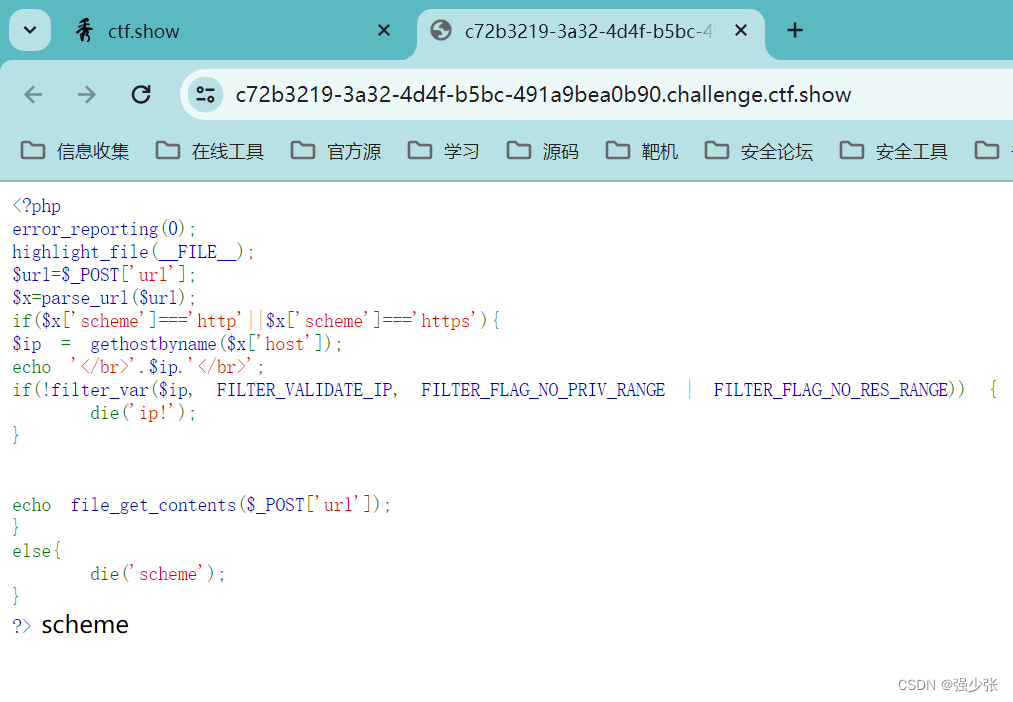This screenshot has width=1013, height=702.
Task: Click the highlight_file(__FILE__) line
Action: point(133,252)
